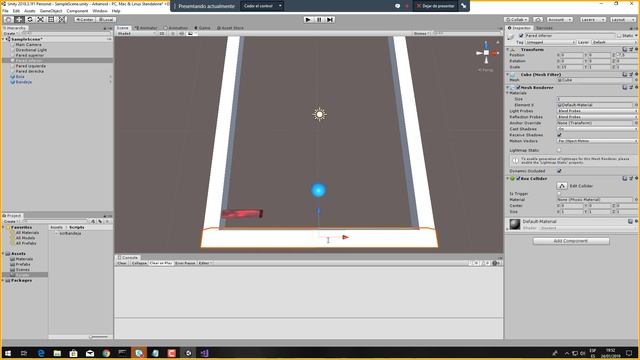
Task: Collapse the Favorites tree in Project
Action: (x=4, y=227)
